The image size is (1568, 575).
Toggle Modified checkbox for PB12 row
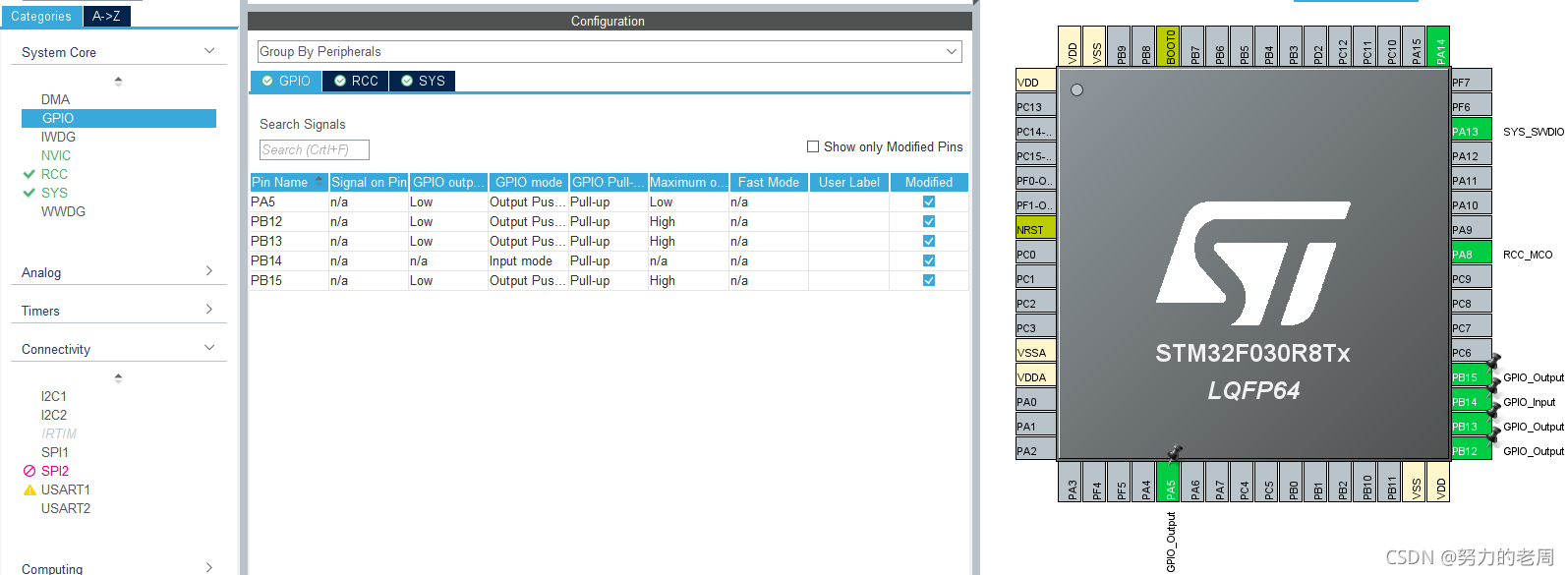(929, 221)
